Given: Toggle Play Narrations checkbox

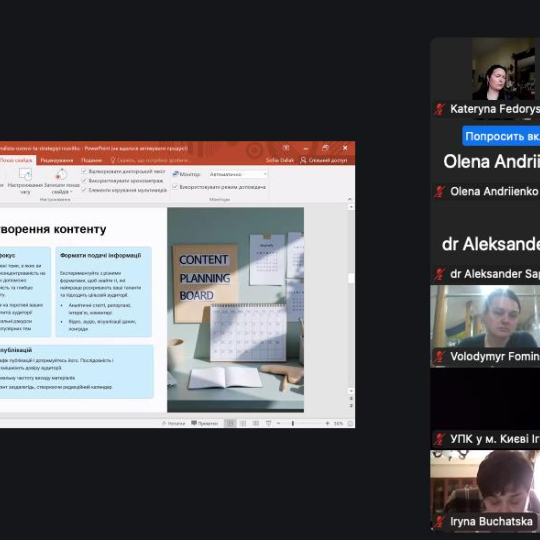Looking at the screenshot, I should click(84, 171).
